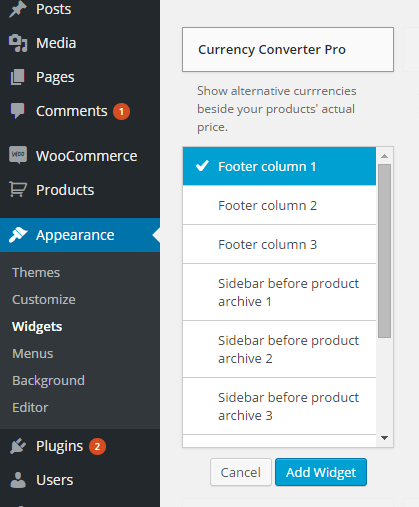
Task: Open the Plugins menu
Action: (80, 446)
